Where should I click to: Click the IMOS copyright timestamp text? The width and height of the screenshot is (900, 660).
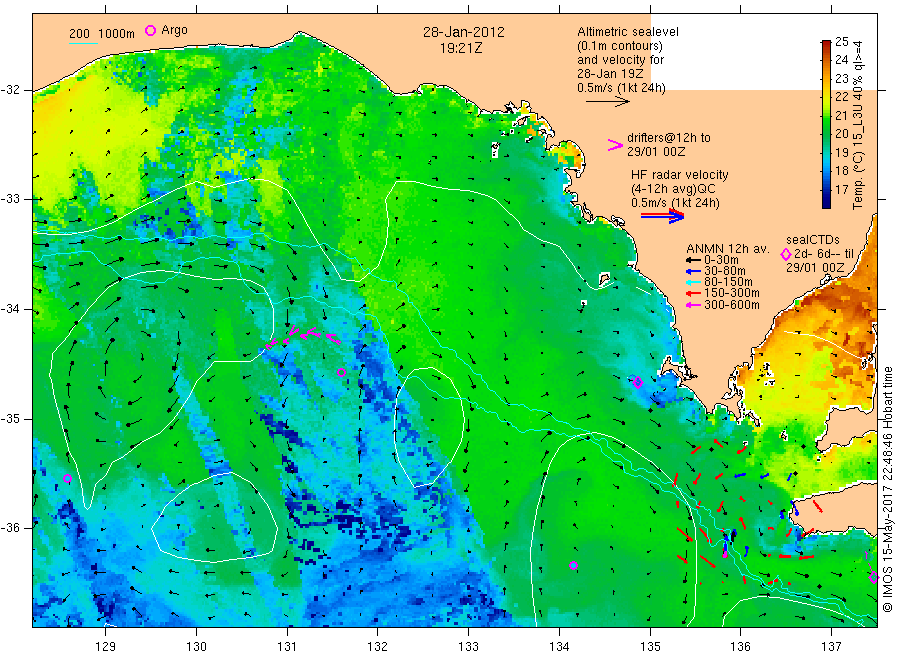pyautogui.click(x=888, y=490)
